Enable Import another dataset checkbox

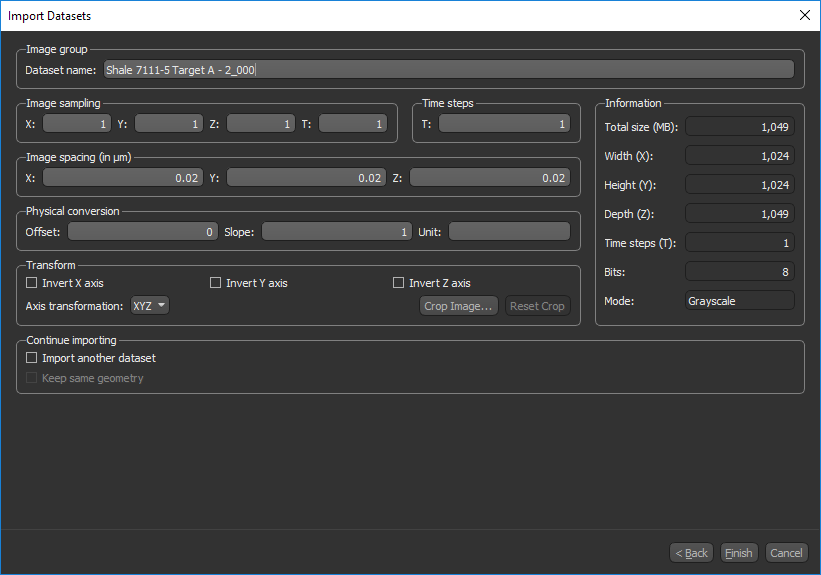pos(32,358)
